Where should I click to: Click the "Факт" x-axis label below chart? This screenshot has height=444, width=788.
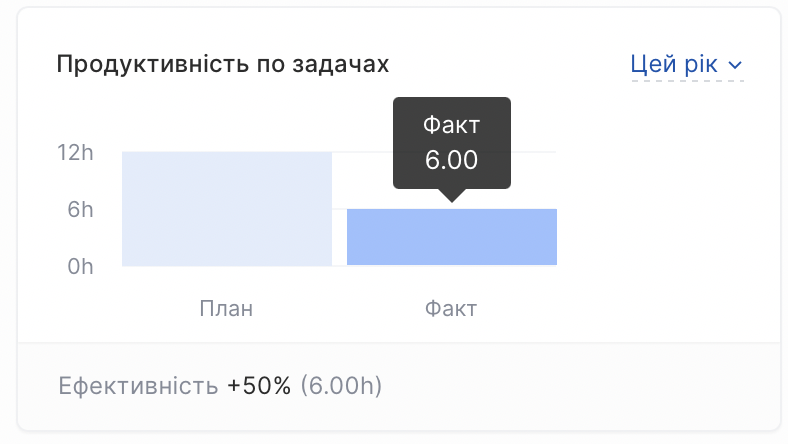coord(451,308)
